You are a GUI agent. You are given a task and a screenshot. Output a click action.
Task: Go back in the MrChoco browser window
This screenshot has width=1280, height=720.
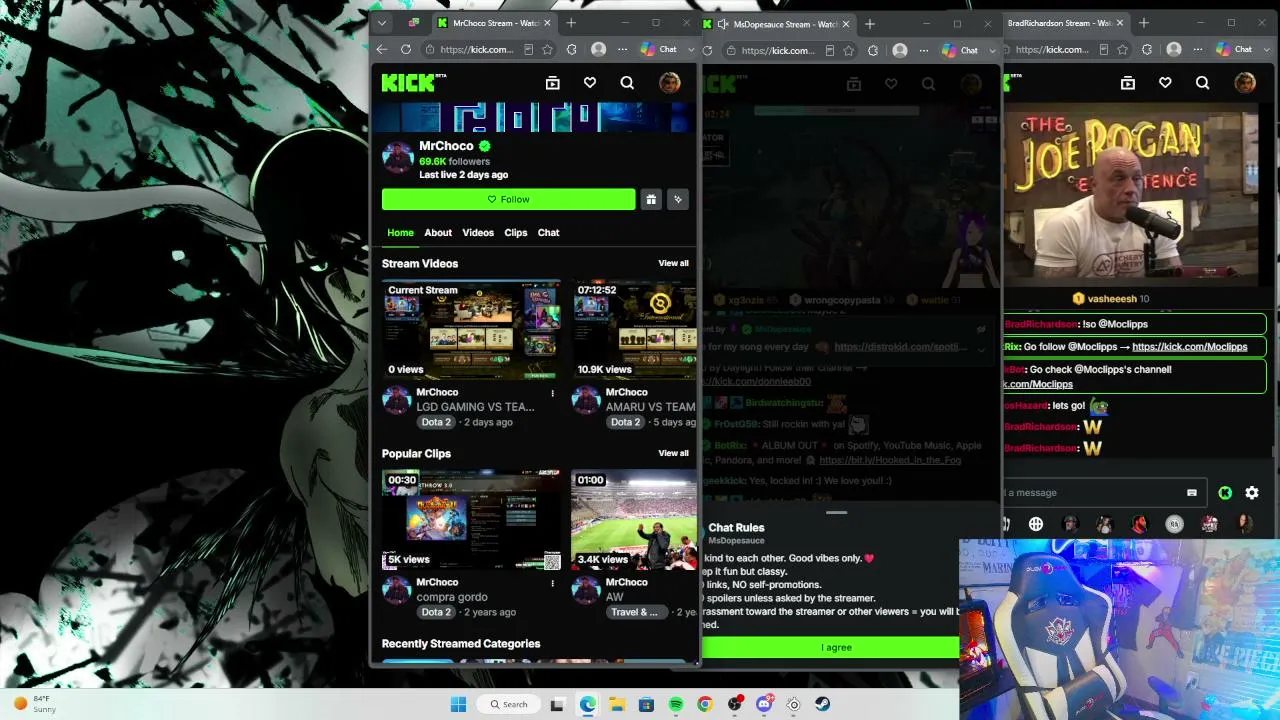tap(382, 49)
